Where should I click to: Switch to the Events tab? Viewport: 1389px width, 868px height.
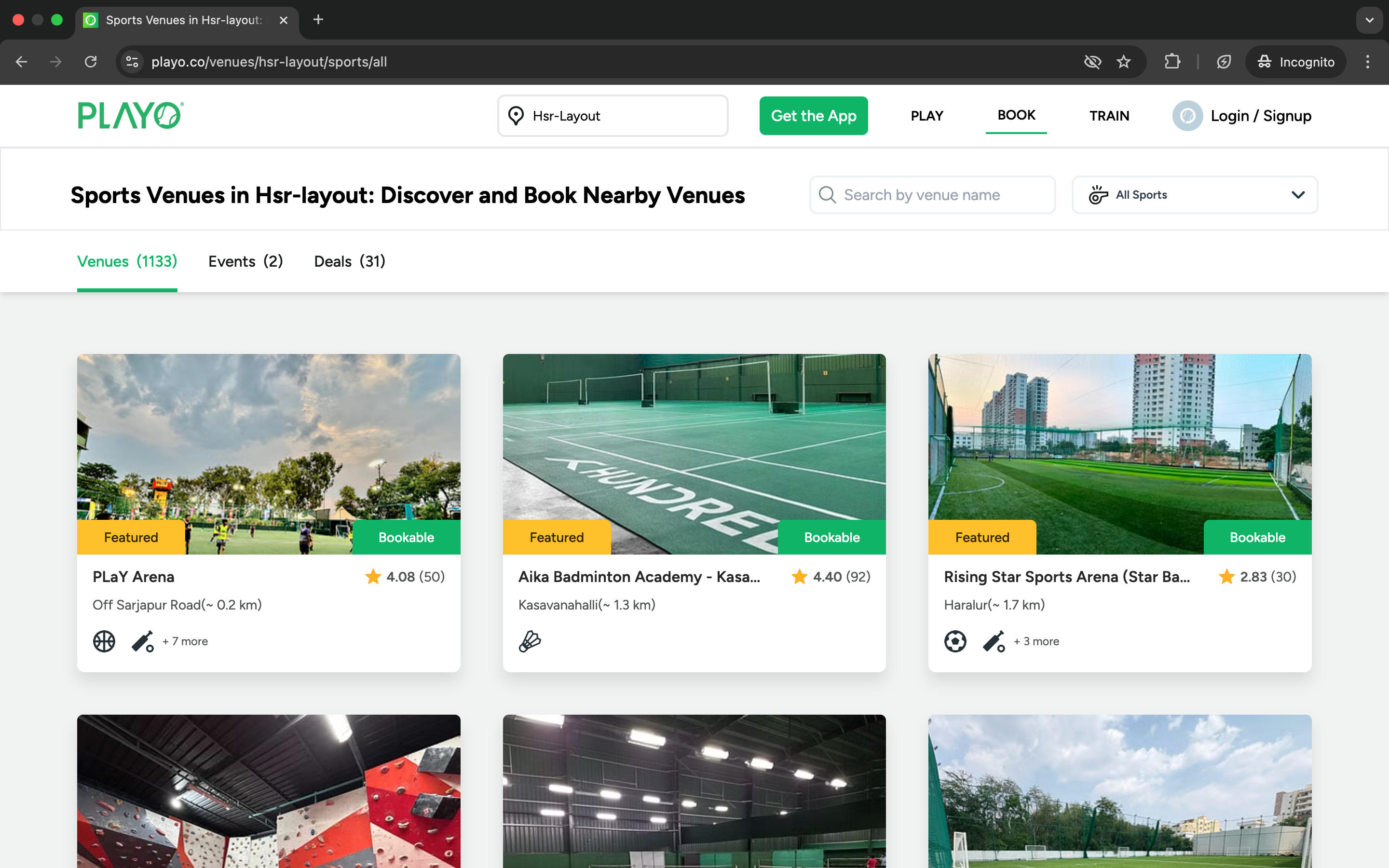click(x=245, y=262)
